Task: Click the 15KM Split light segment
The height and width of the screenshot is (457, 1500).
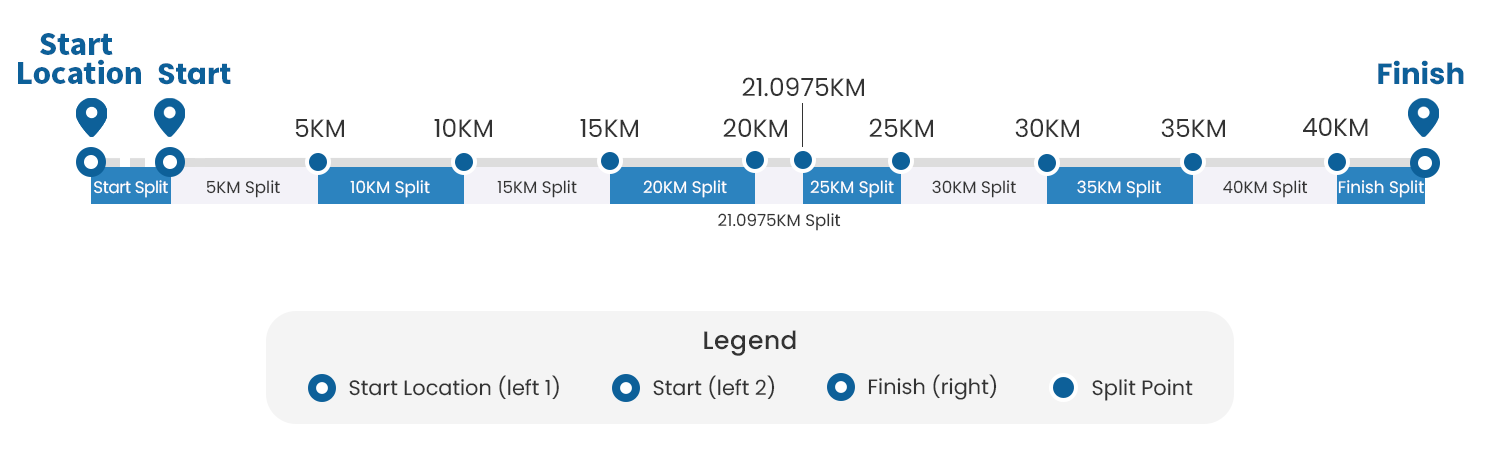Action: tap(537, 187)
